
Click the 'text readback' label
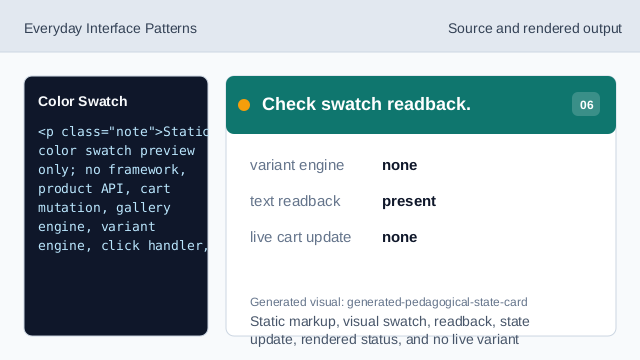[x=295, y=201]
